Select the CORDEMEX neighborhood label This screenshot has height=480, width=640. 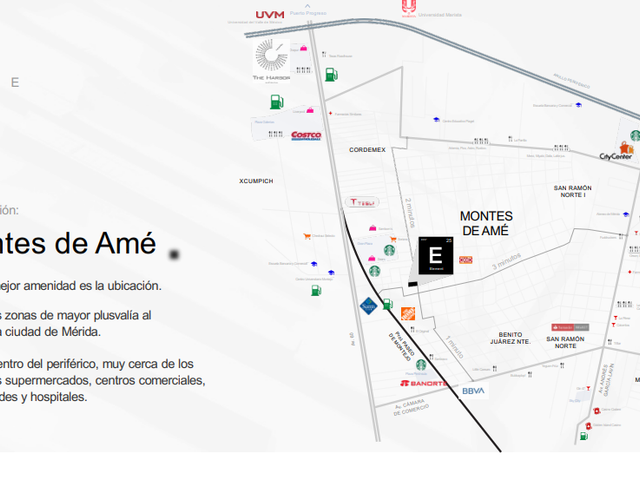coord(367,150)
